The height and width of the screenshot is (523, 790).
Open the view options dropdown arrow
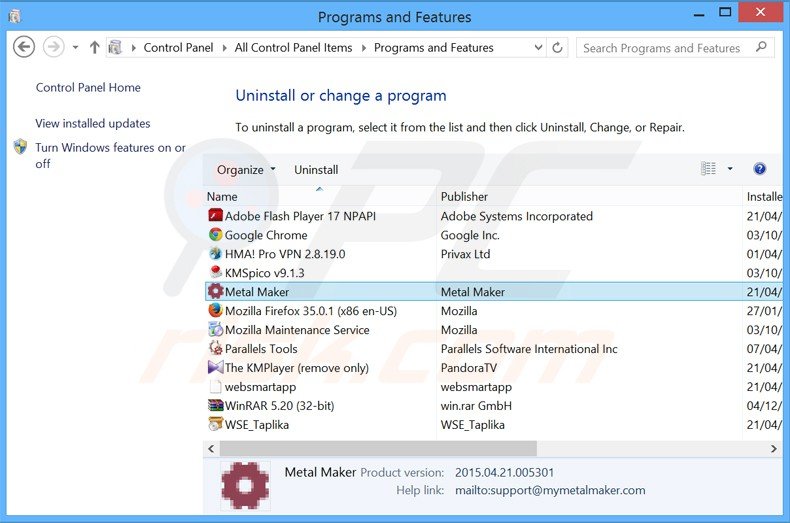pos(730,169)
